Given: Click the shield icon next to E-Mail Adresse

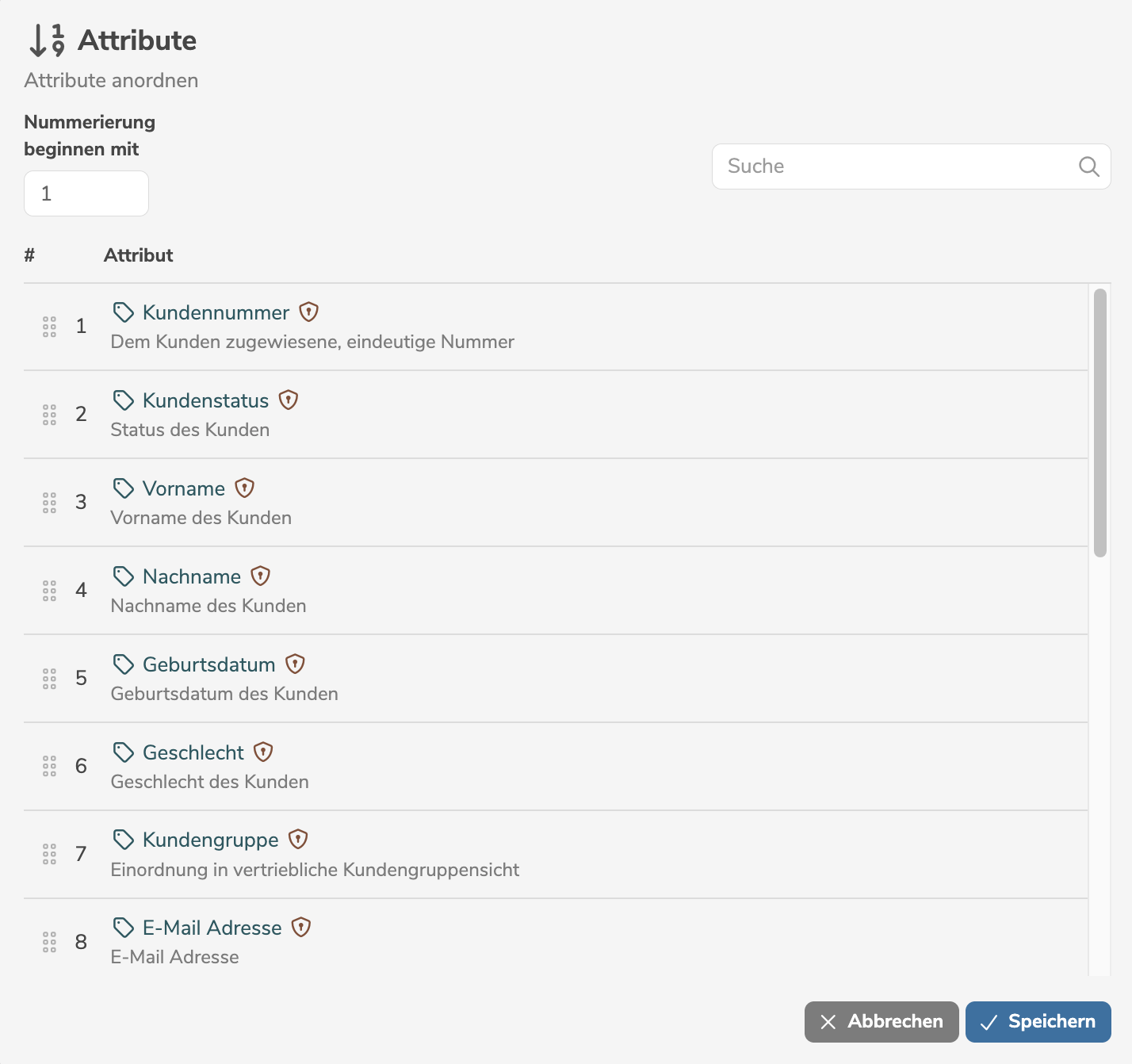Looking at the screenshot, I should [301, 927].
